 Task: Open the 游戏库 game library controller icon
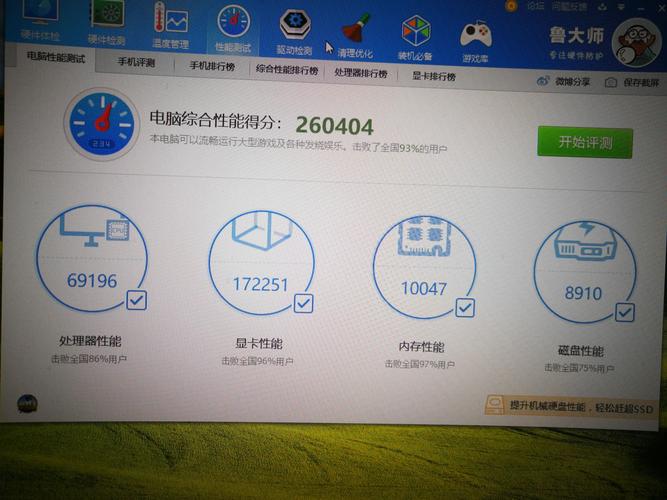coord(476,43)
